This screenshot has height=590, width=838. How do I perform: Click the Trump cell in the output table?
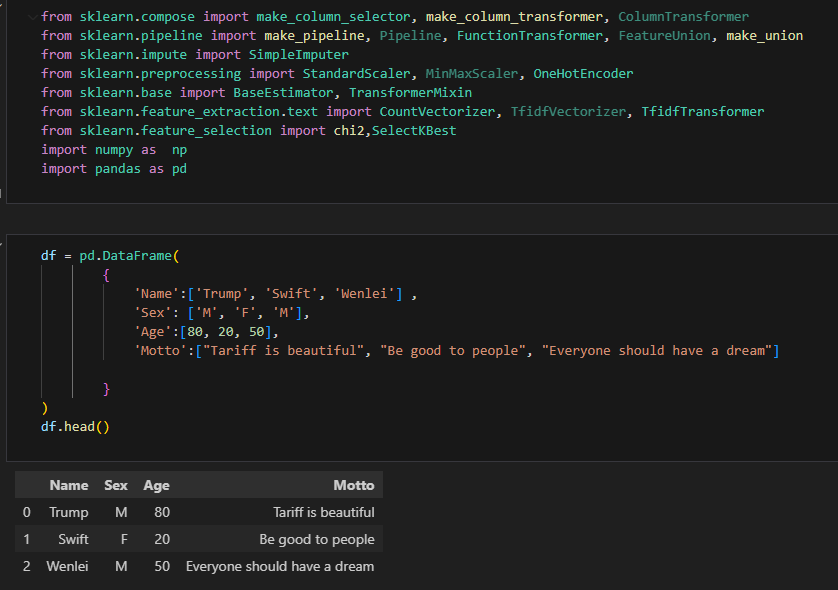pos(68,513)
